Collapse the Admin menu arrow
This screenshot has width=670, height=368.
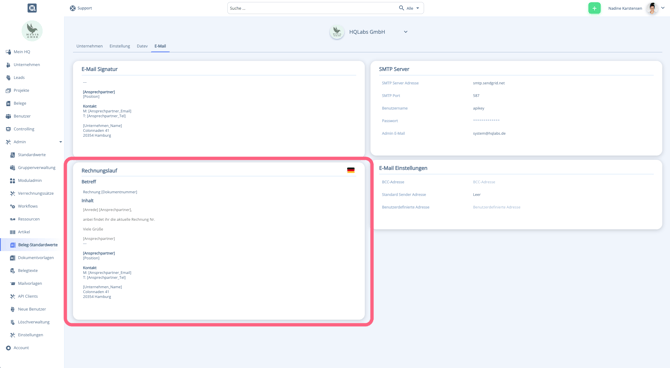pyautogui.click(x=60, y=142)
